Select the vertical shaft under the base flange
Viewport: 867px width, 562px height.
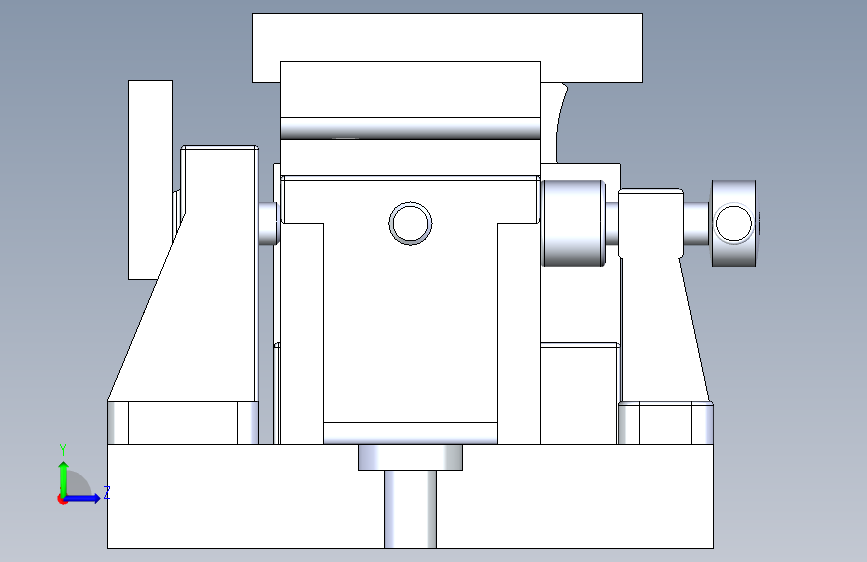tap(410, 509)
